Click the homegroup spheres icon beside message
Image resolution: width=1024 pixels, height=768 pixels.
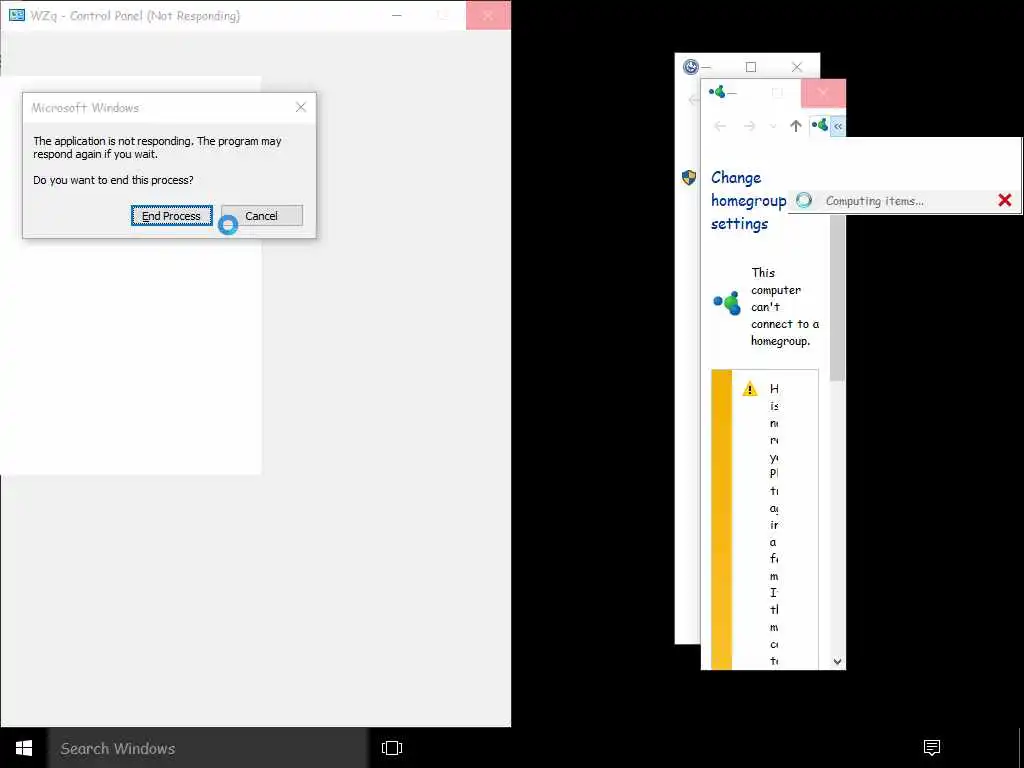(x=727, y=302)
